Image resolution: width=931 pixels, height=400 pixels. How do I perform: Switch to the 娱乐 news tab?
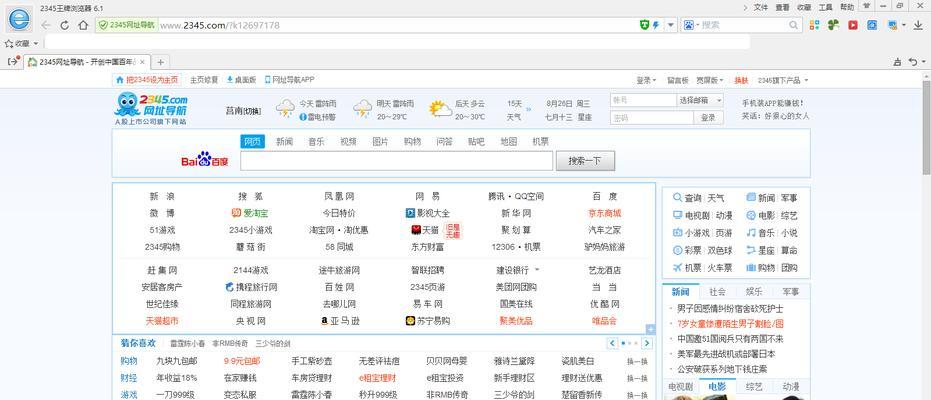[753, 292]
